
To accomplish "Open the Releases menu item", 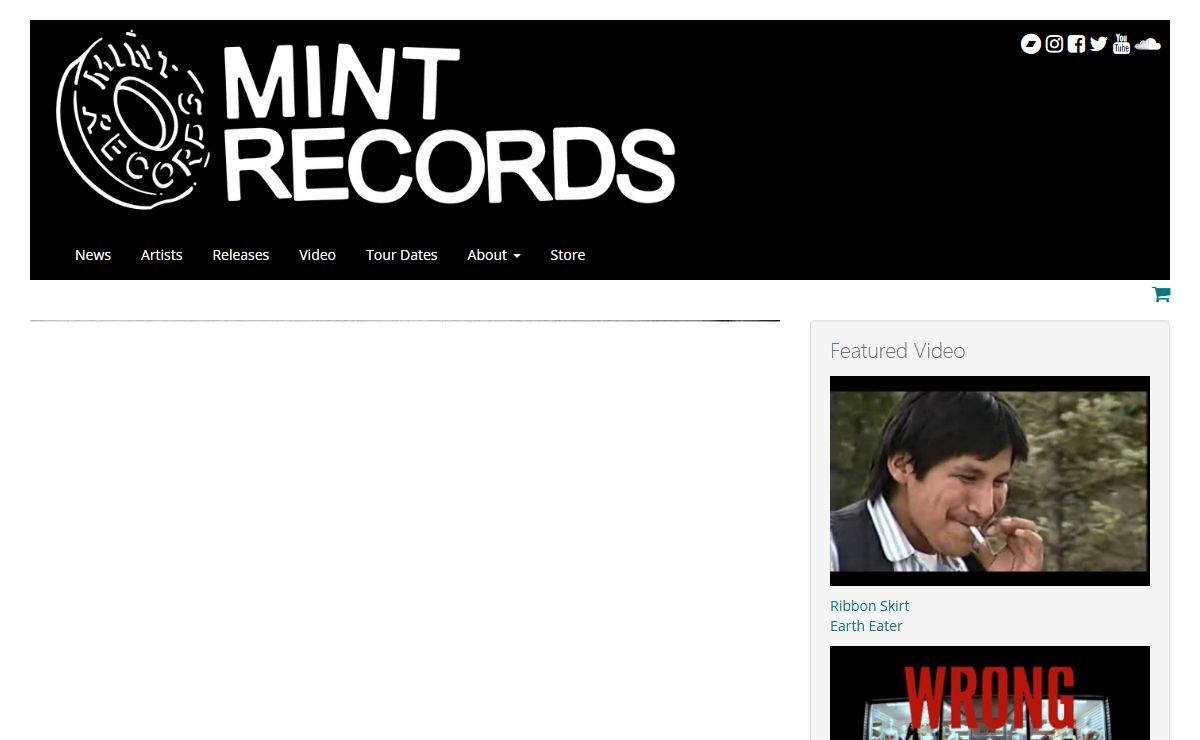I will point(241,255).
